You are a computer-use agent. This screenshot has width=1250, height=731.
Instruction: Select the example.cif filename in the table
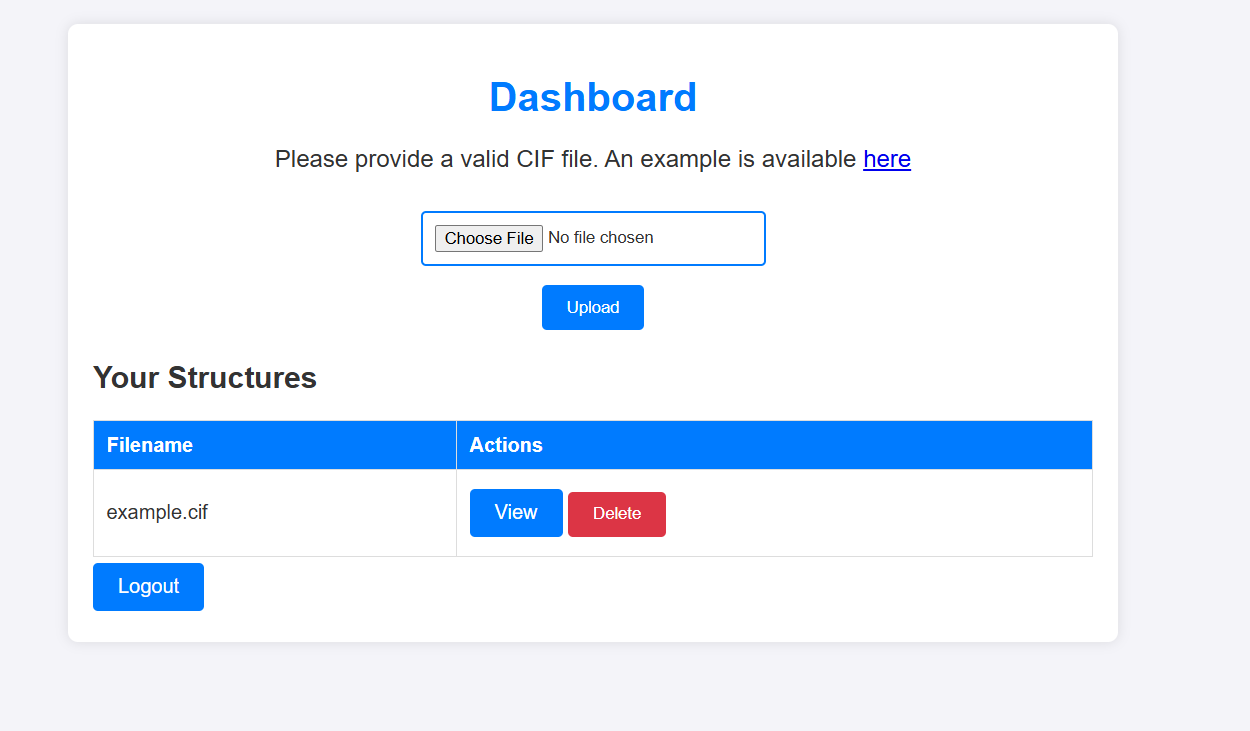click(x=157, y=512)
